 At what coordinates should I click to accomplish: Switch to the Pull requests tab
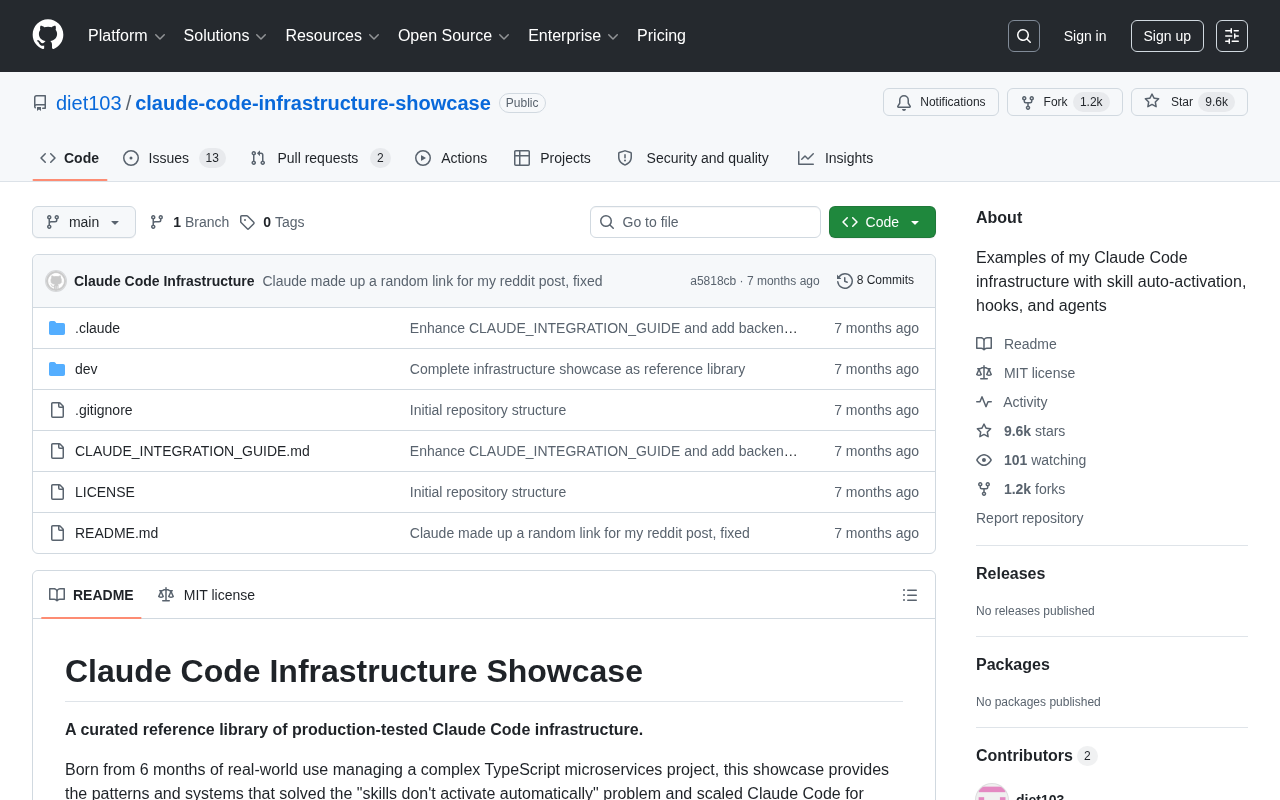tap(320, 158)
